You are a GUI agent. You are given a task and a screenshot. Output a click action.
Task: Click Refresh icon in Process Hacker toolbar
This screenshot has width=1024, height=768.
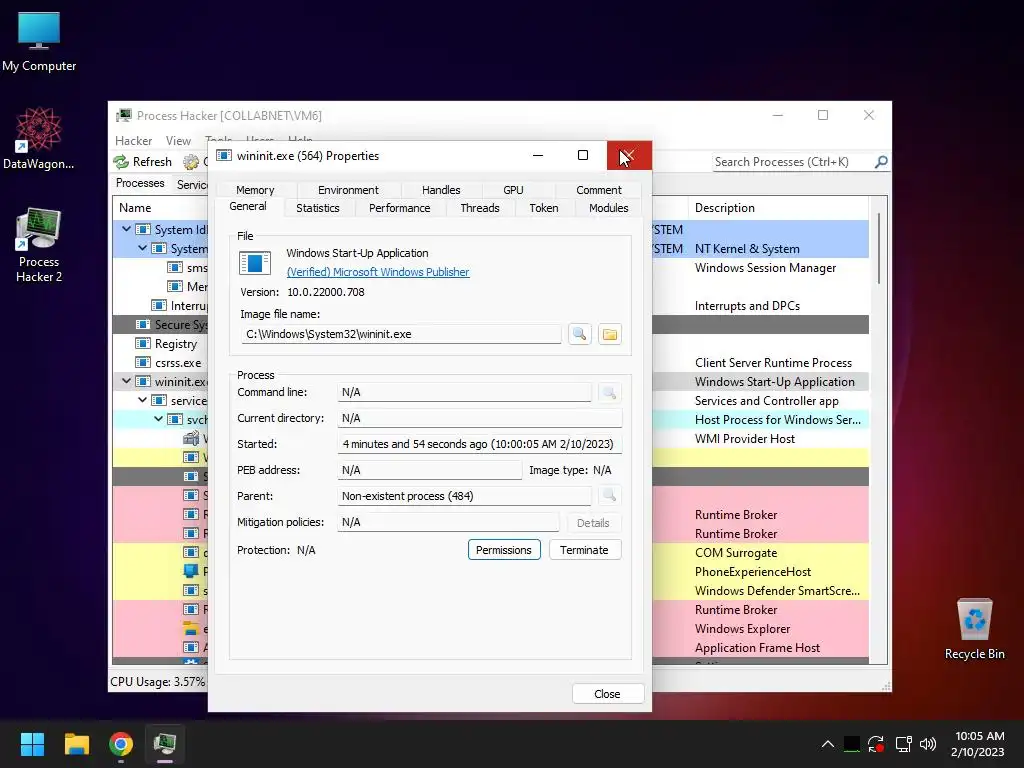121,161
